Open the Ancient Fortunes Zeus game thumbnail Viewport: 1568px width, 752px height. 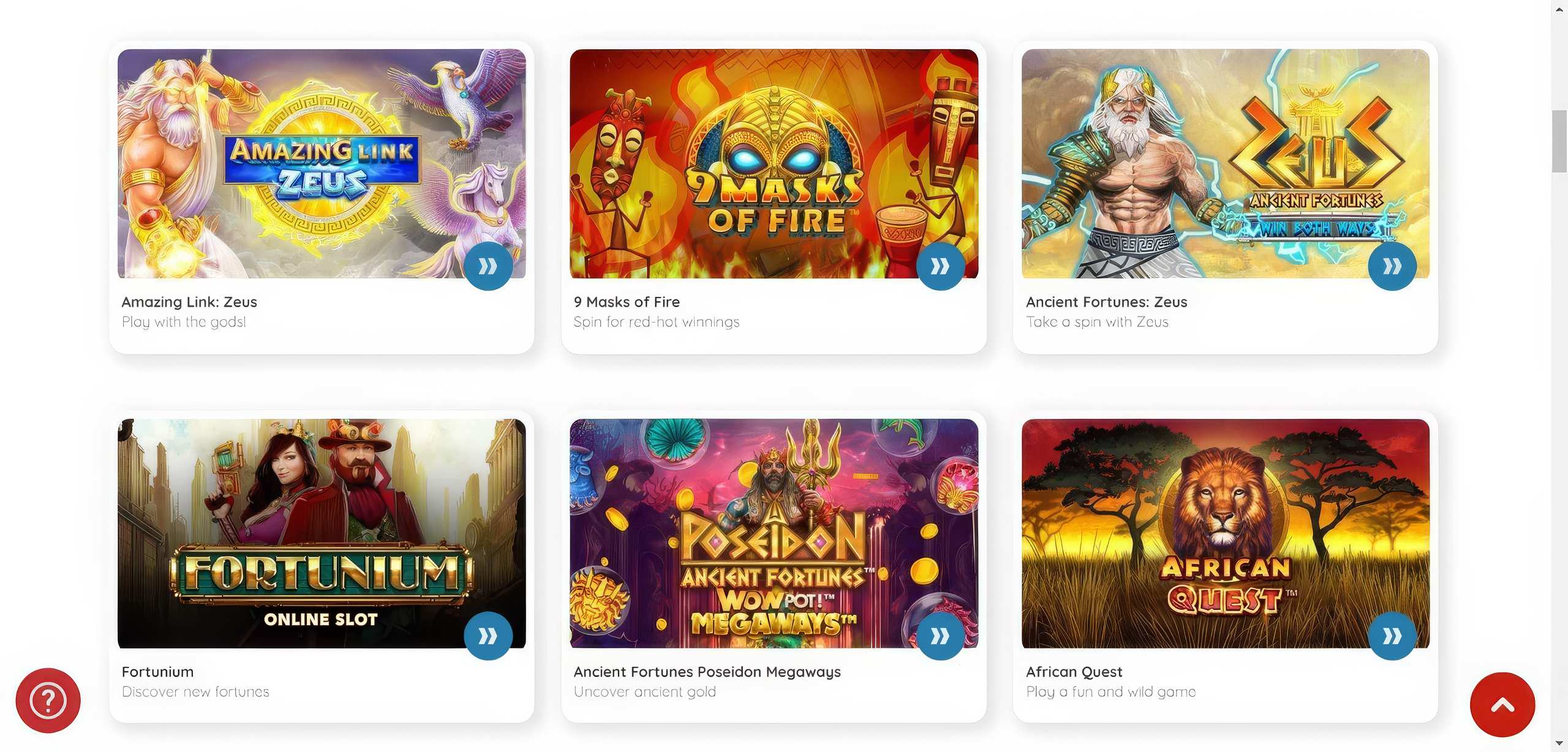coord(1226,164)
